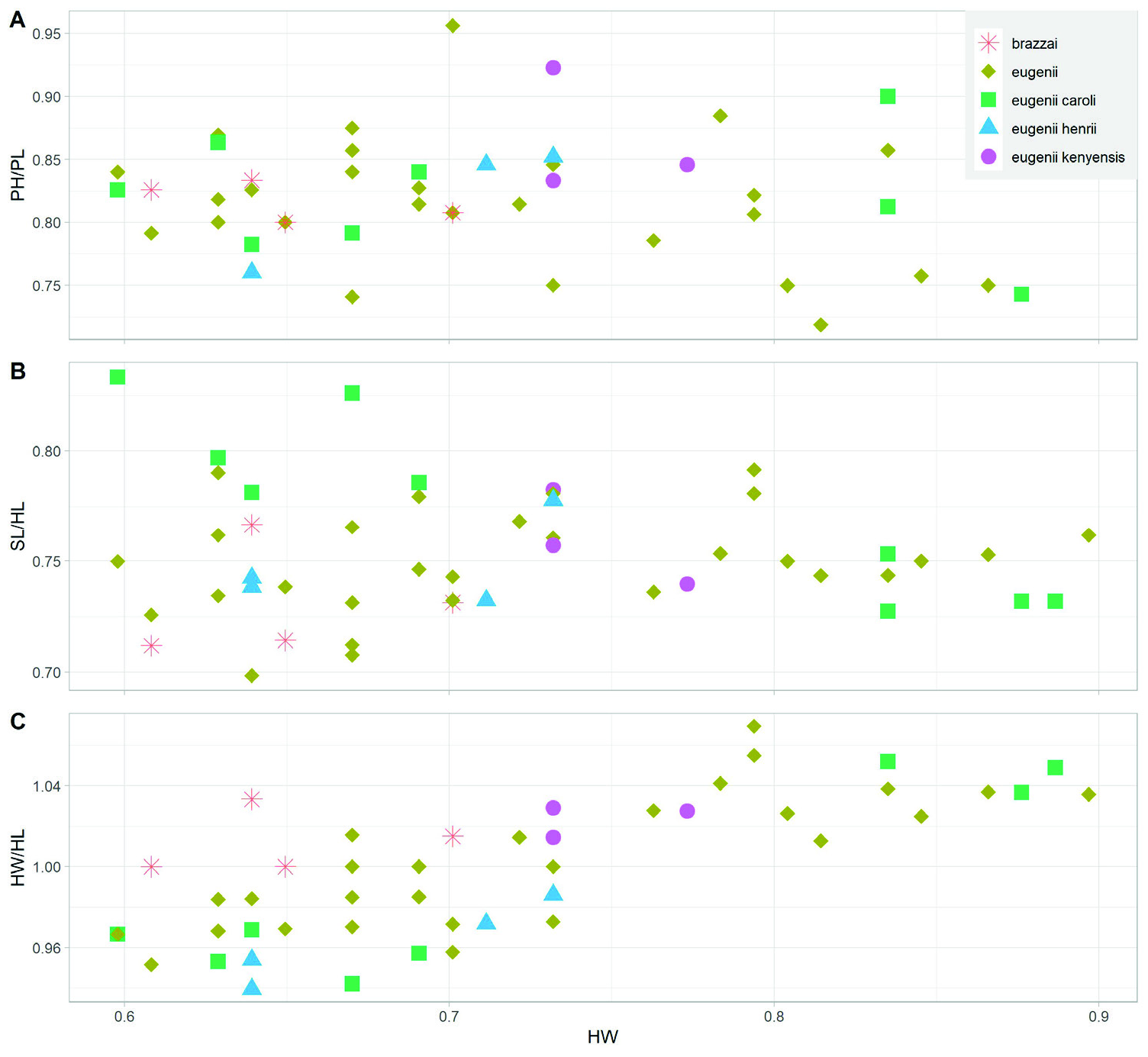Pick the green square at PH/PL 0.90
The image size is (1148, 1057).
[888, 96]
